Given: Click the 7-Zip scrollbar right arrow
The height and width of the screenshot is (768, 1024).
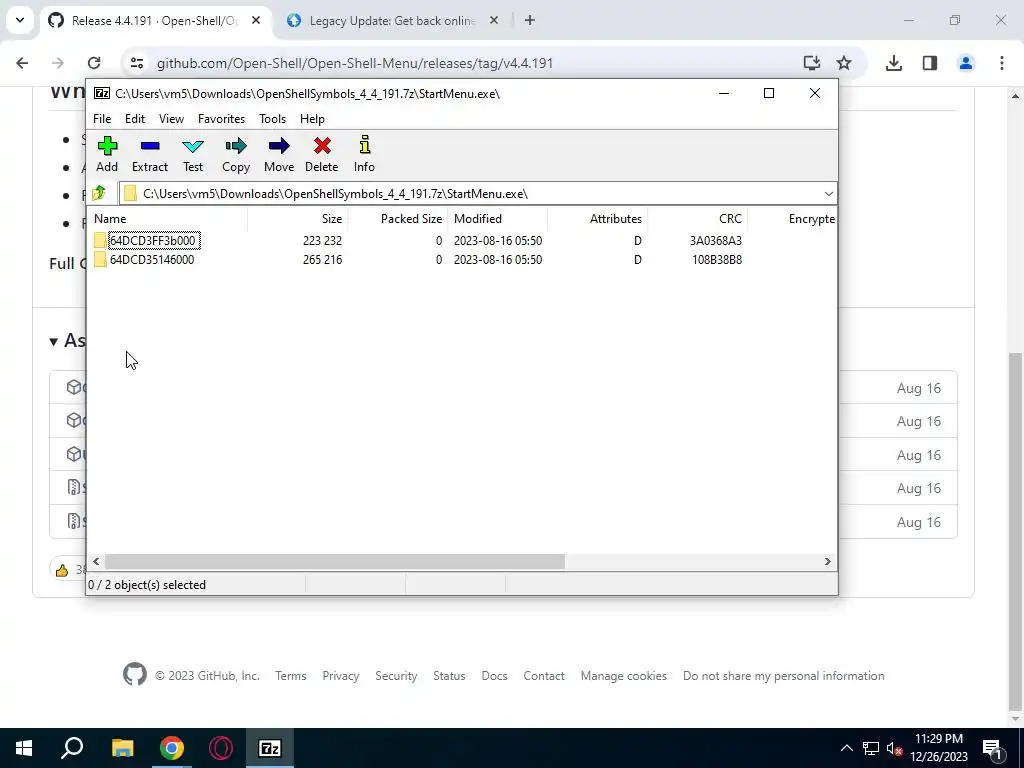Looking at the screenshot, I should tap(827, 562).
